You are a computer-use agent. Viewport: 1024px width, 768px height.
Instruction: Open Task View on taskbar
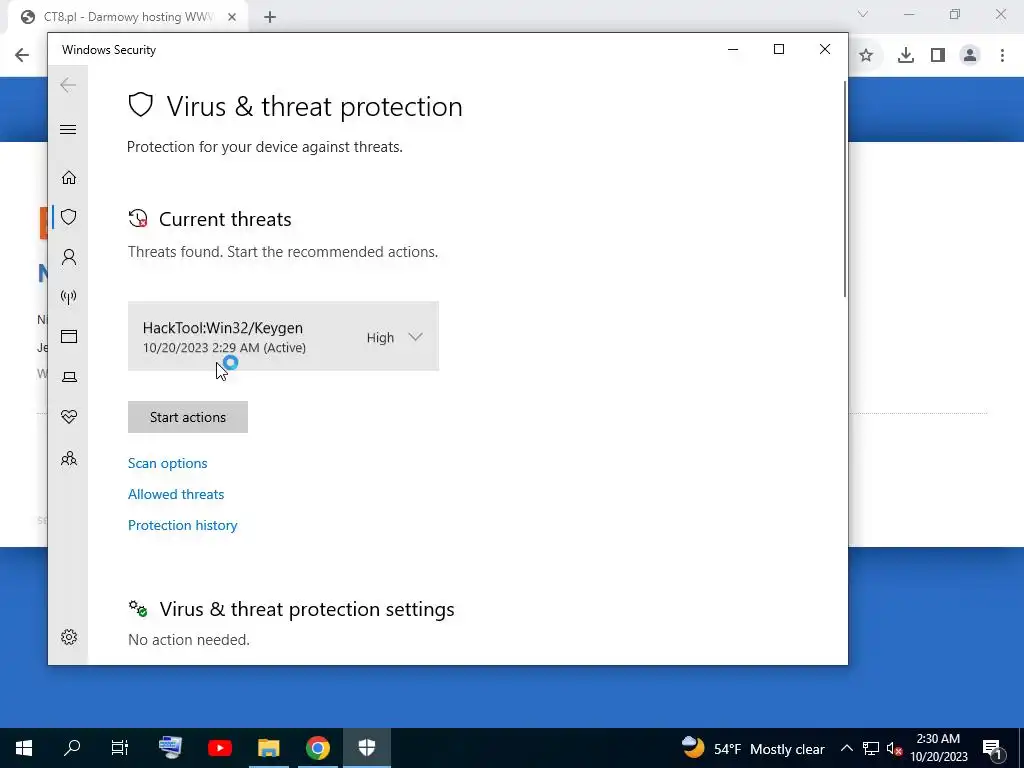[x=120, y=748]
